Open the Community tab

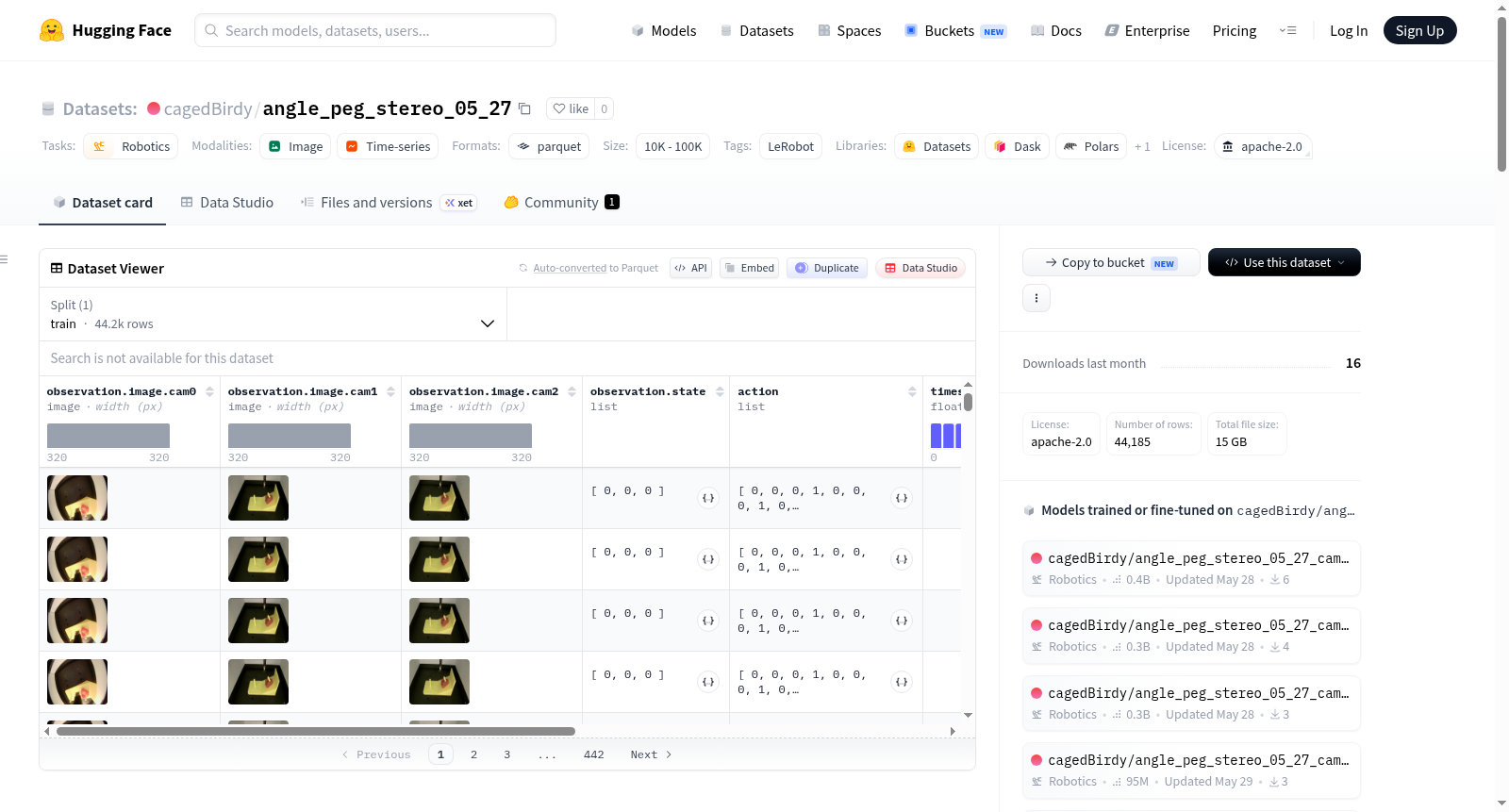click(x=561, y=203)
